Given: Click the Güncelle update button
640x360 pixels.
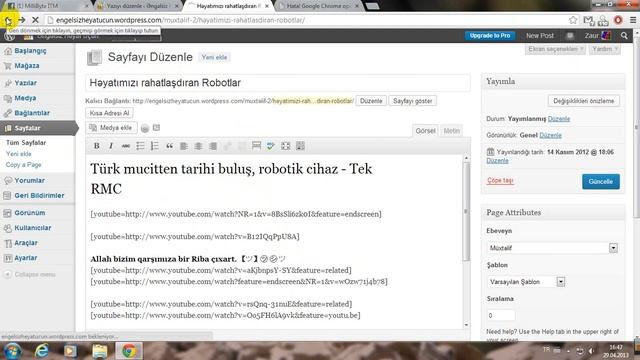Looking at the screenshot, I should tap(600, 182).
